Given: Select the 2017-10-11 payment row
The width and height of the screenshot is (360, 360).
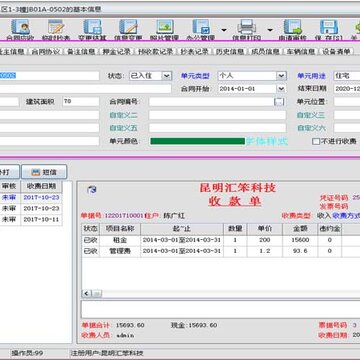Looking at the screenshot, I should (31, 220).
